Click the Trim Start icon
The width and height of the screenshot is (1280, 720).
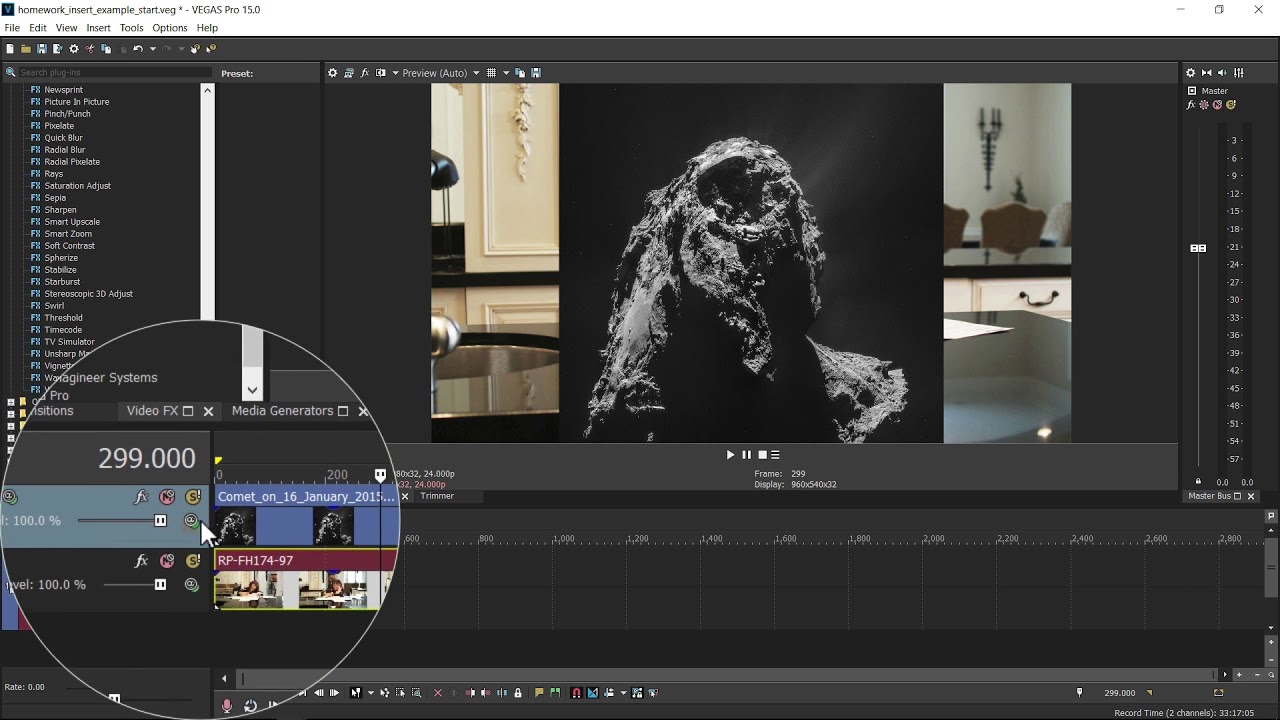coord(470,693)
